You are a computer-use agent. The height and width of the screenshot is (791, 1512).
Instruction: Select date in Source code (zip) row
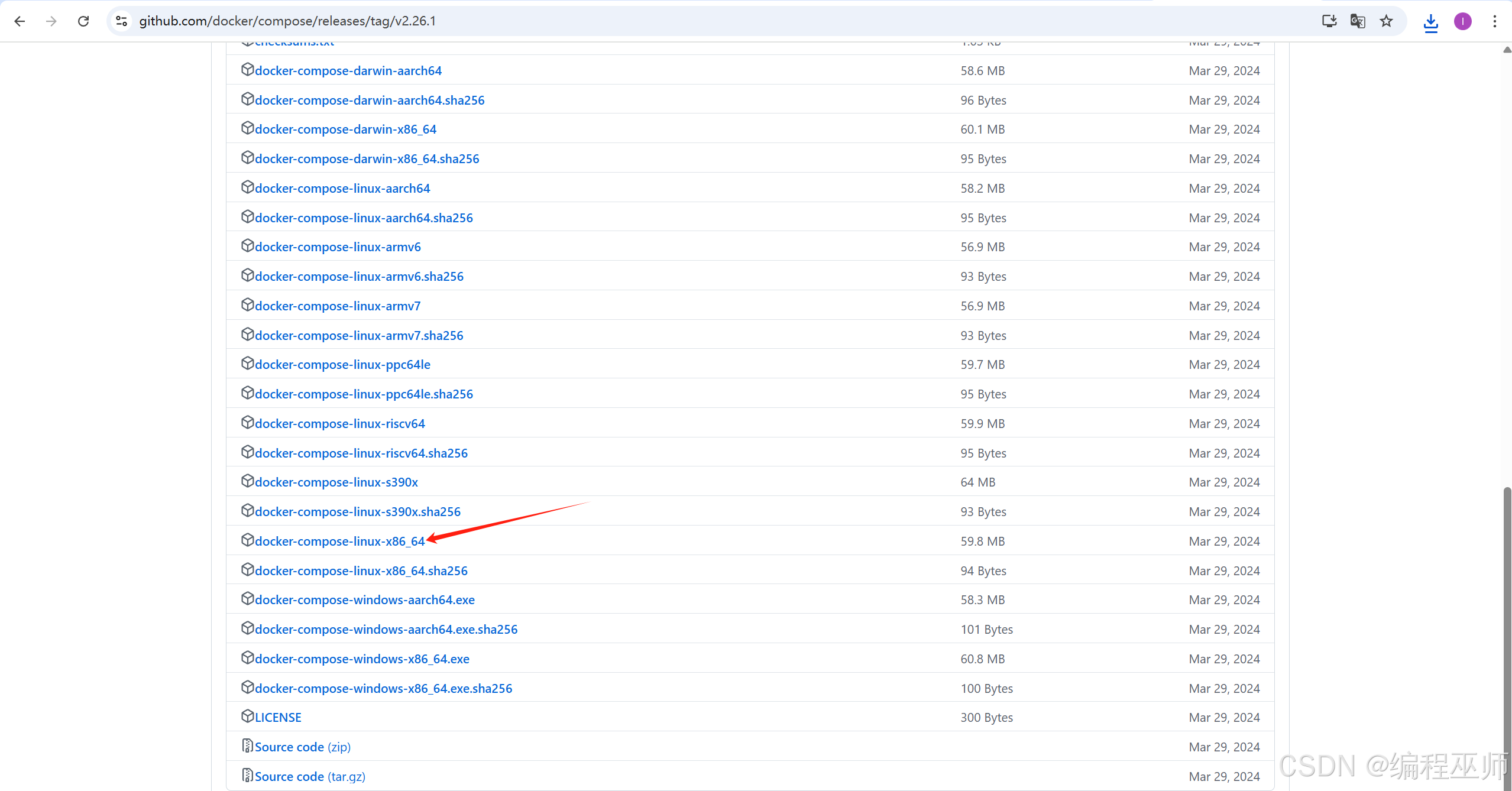[1225, 747]
